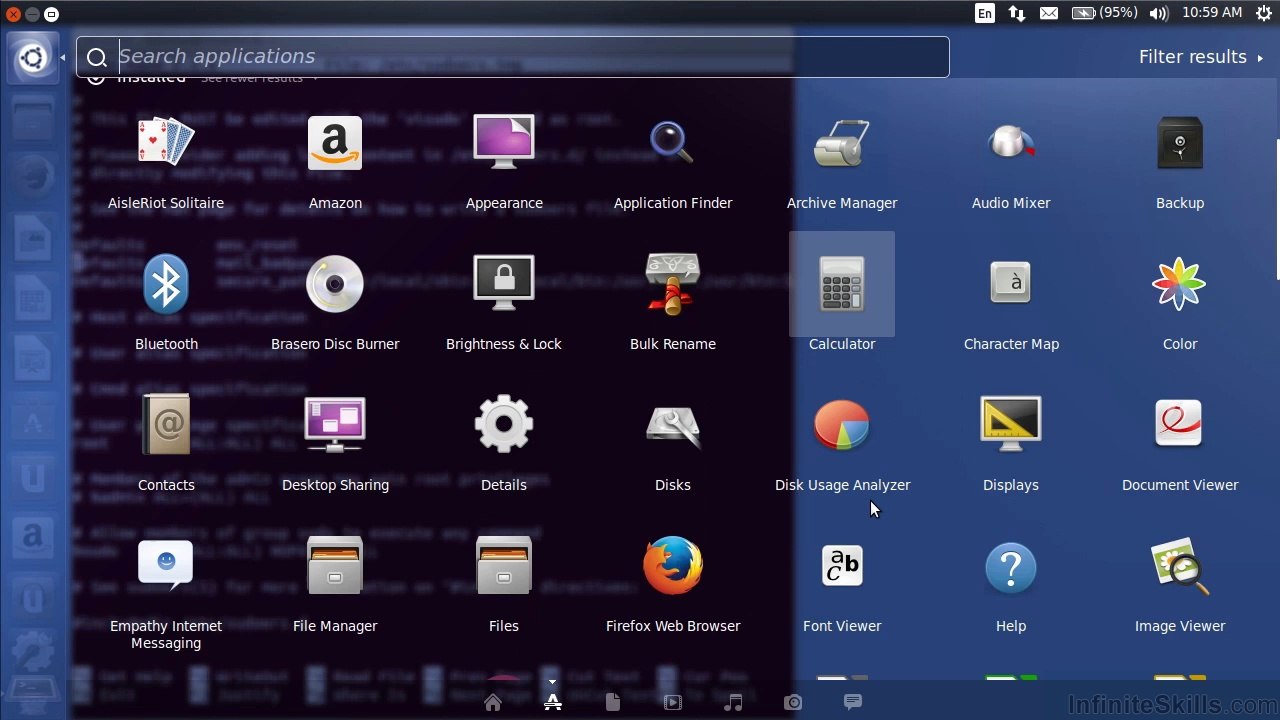Open Bulk Rename tool
Viewport: 1280px width, 720px height.
coord(673,302)
